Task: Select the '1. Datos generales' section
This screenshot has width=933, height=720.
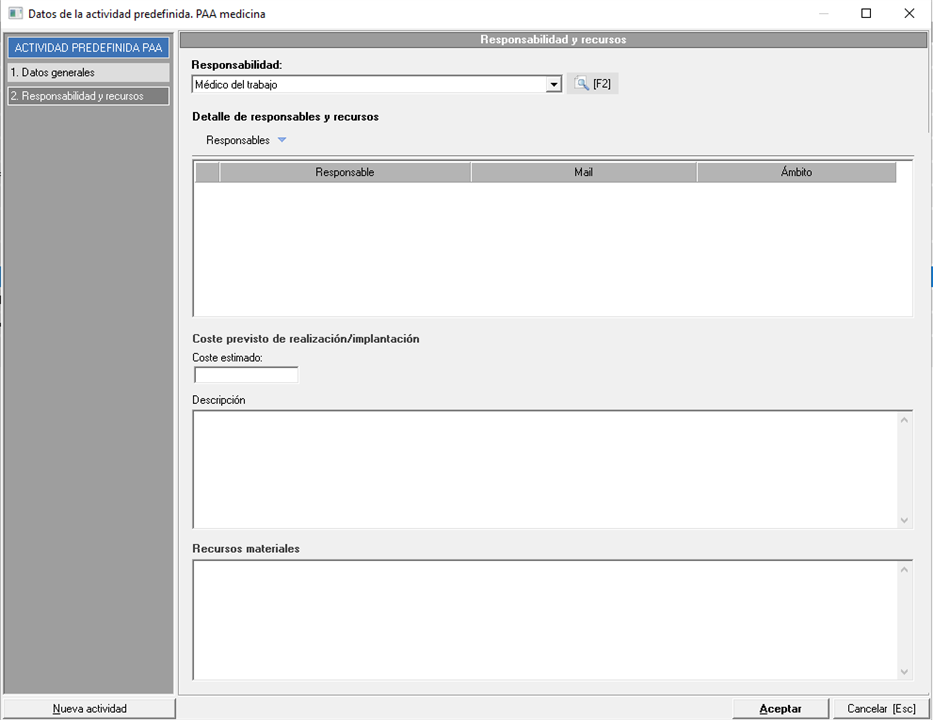Action: (87, 73)
